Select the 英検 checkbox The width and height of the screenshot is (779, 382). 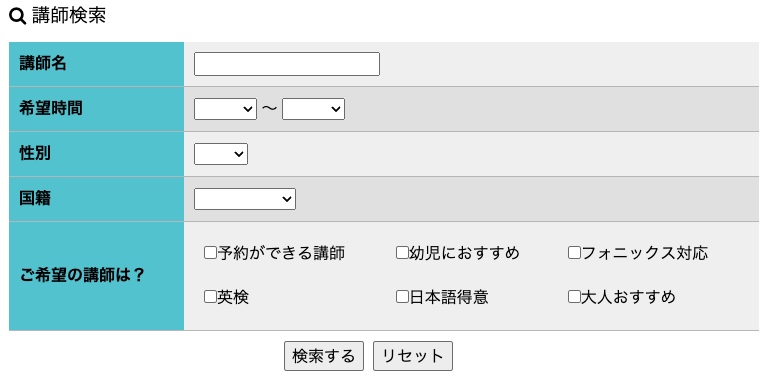click(x=210, y=297)
